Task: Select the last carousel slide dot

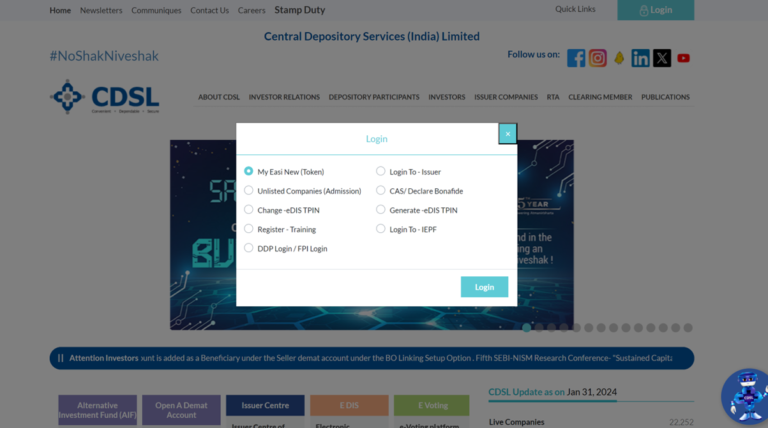Action: coord(688,328)
